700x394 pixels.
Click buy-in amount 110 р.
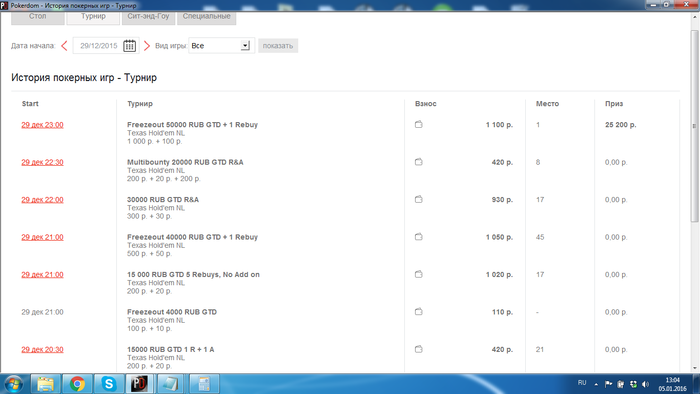click(x=502, y=312)
